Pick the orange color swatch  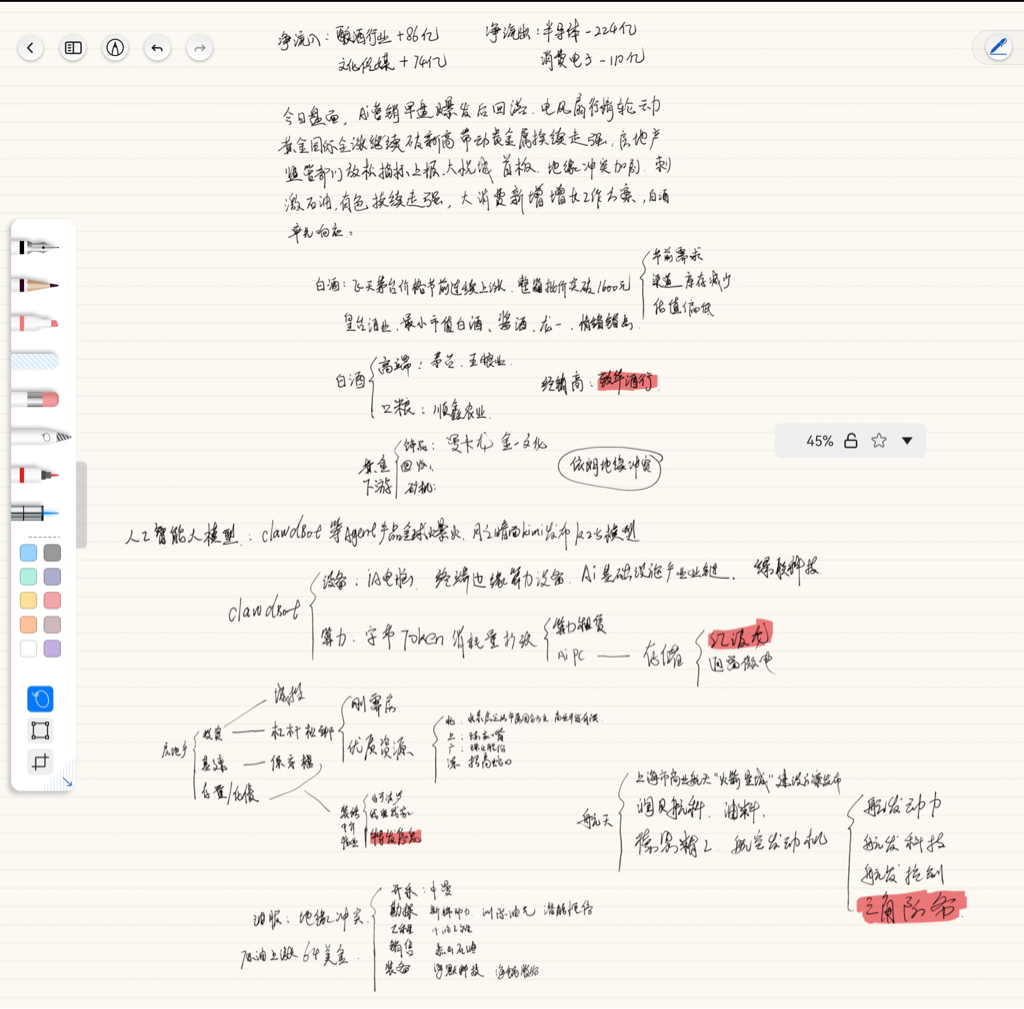coord(28,625)
